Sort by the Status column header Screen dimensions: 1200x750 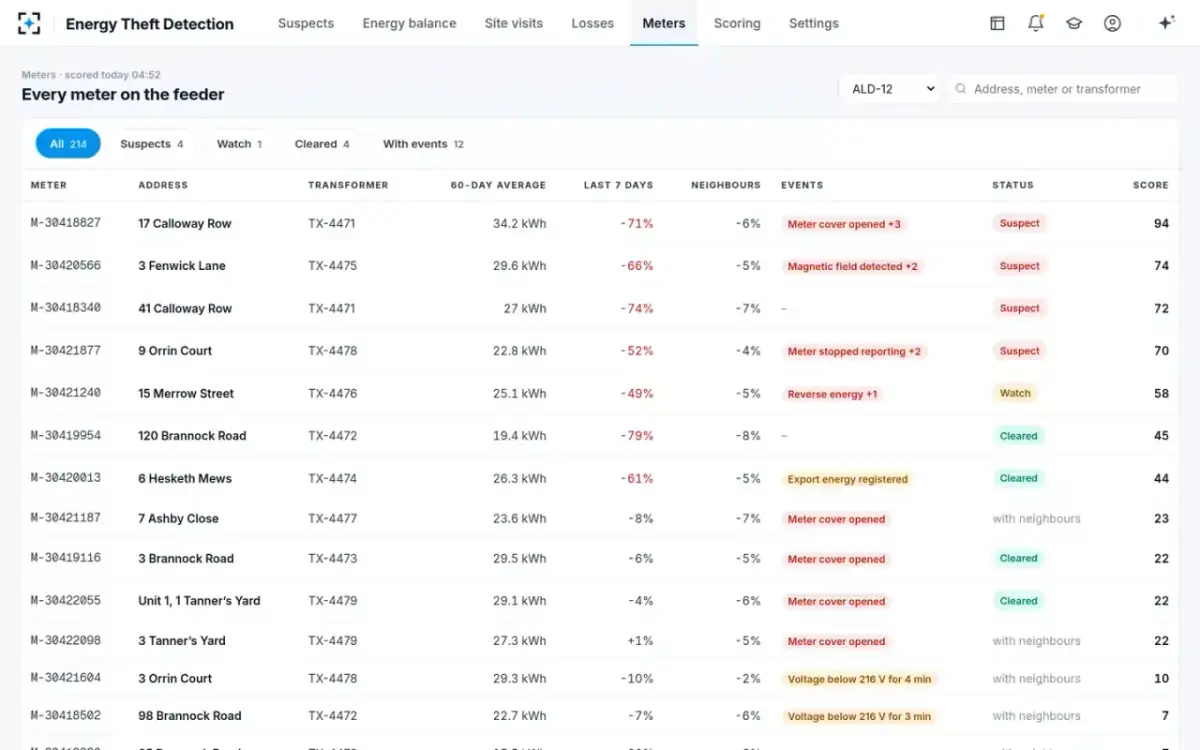click(1013, 185)
